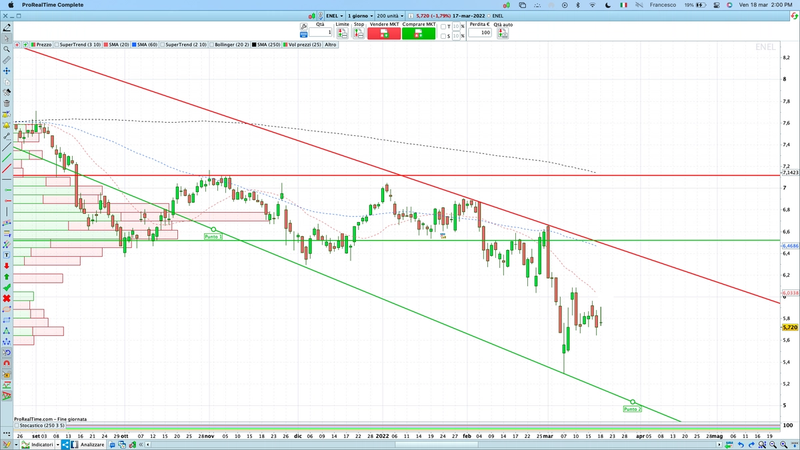Click Comprare MKT green buy button
This screenshot has height=450, width=800.
point(418,34)
